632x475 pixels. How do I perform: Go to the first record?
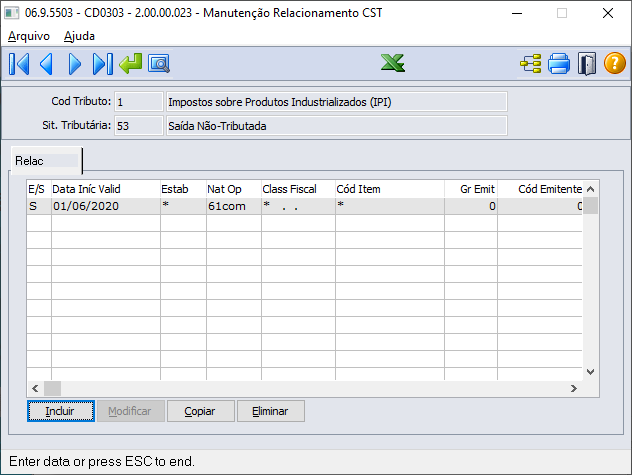coord(19,64)
